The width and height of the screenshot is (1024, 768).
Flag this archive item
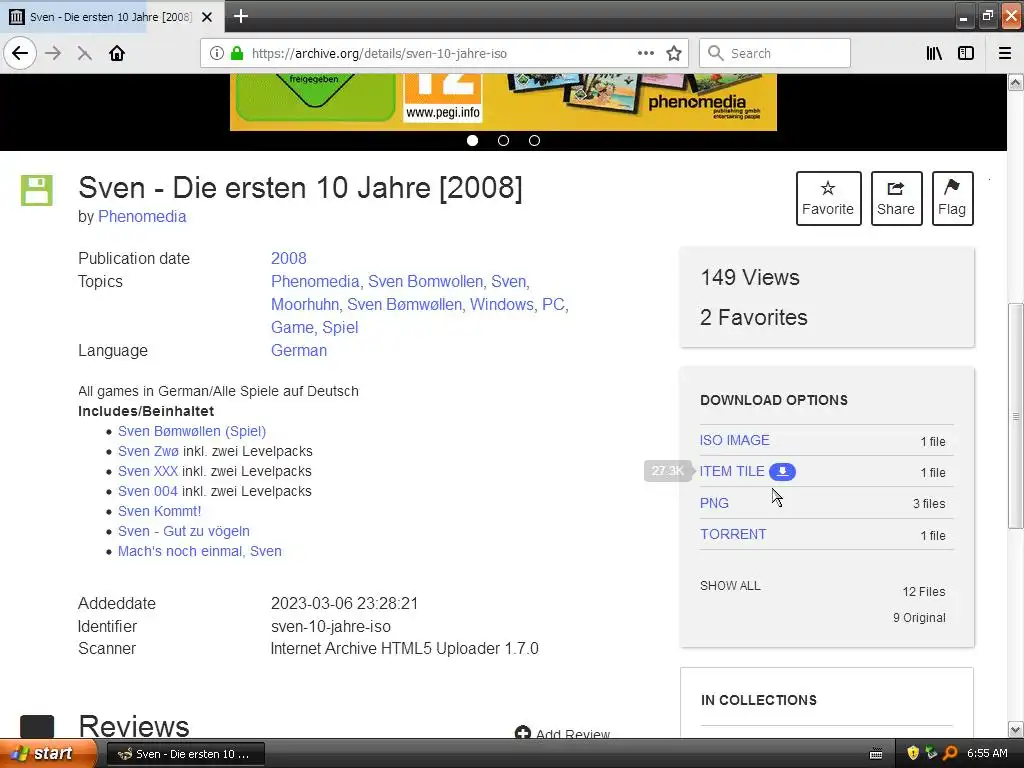952,199
